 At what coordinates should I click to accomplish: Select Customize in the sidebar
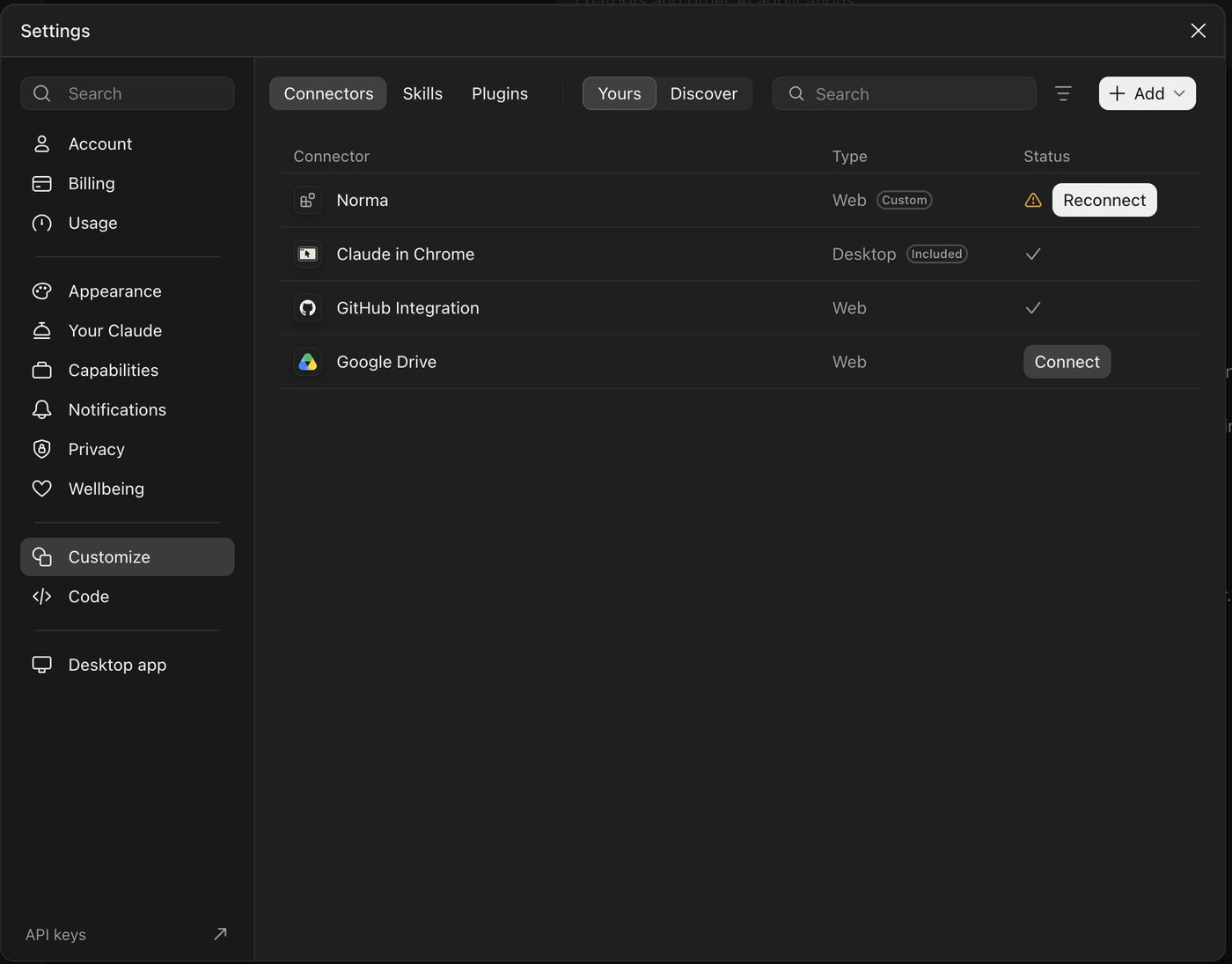(x=128, y=557)
